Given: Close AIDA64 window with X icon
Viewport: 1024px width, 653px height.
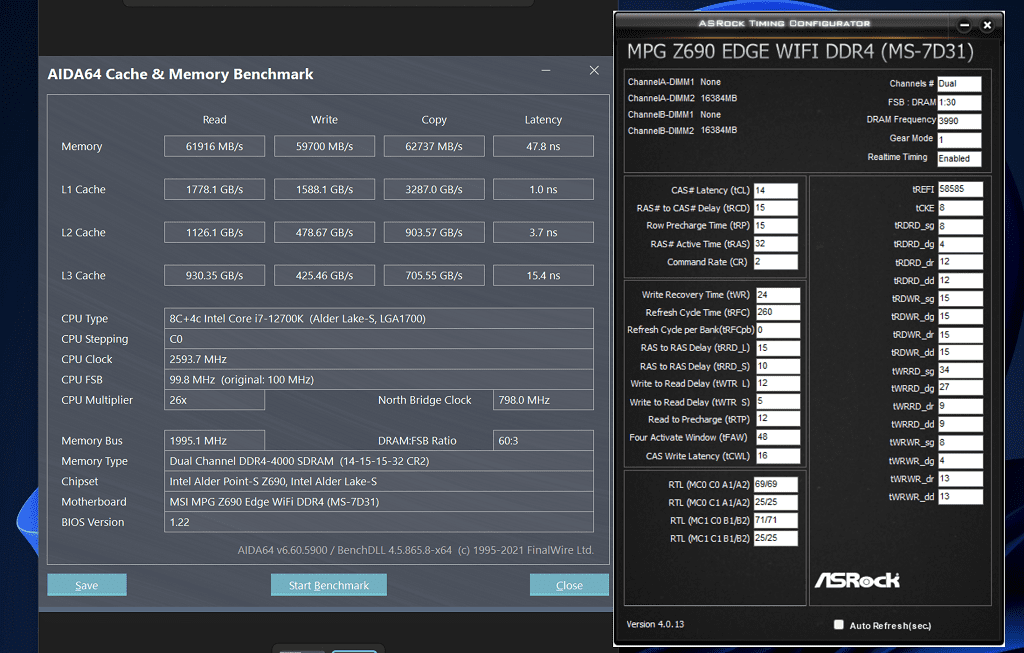Looking at the screenshot, I should point(594,71).
